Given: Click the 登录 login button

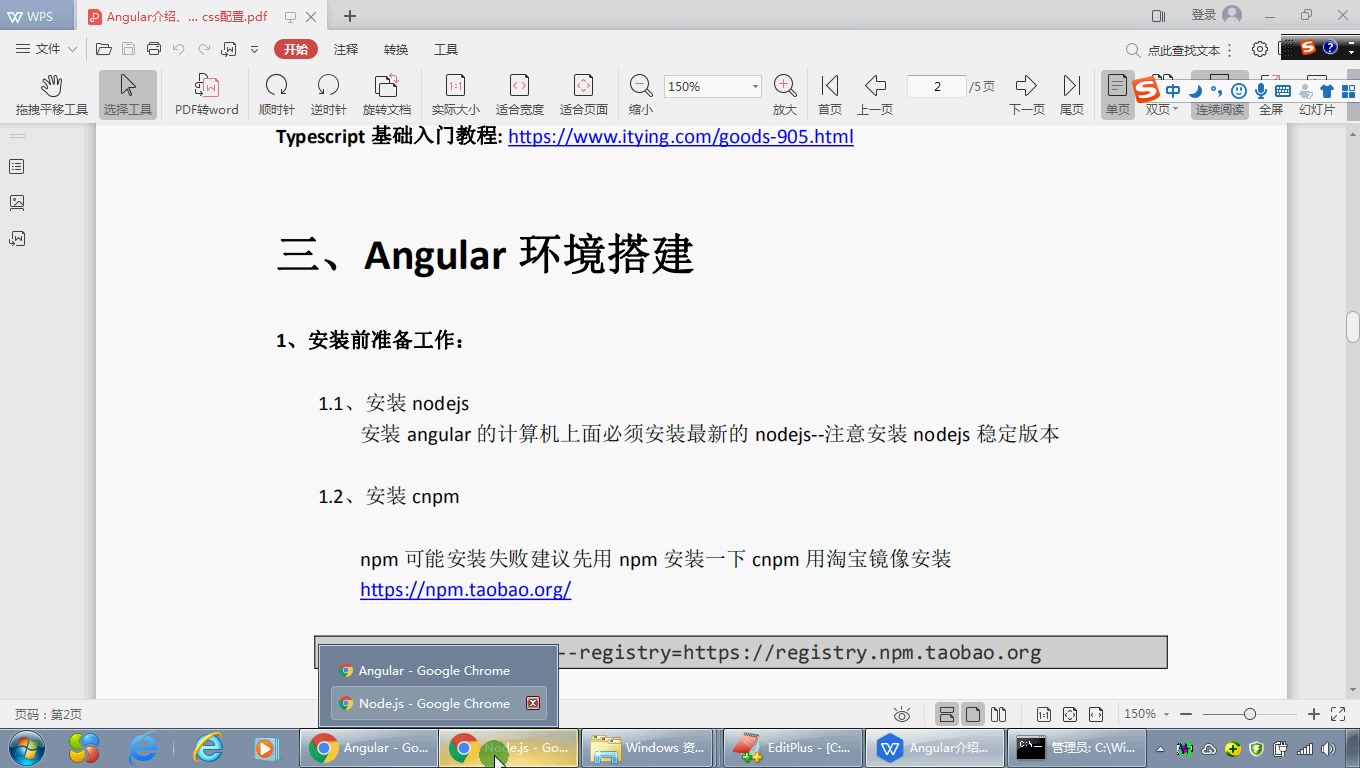Looking at the screenshot, I should click(1216, 15).
